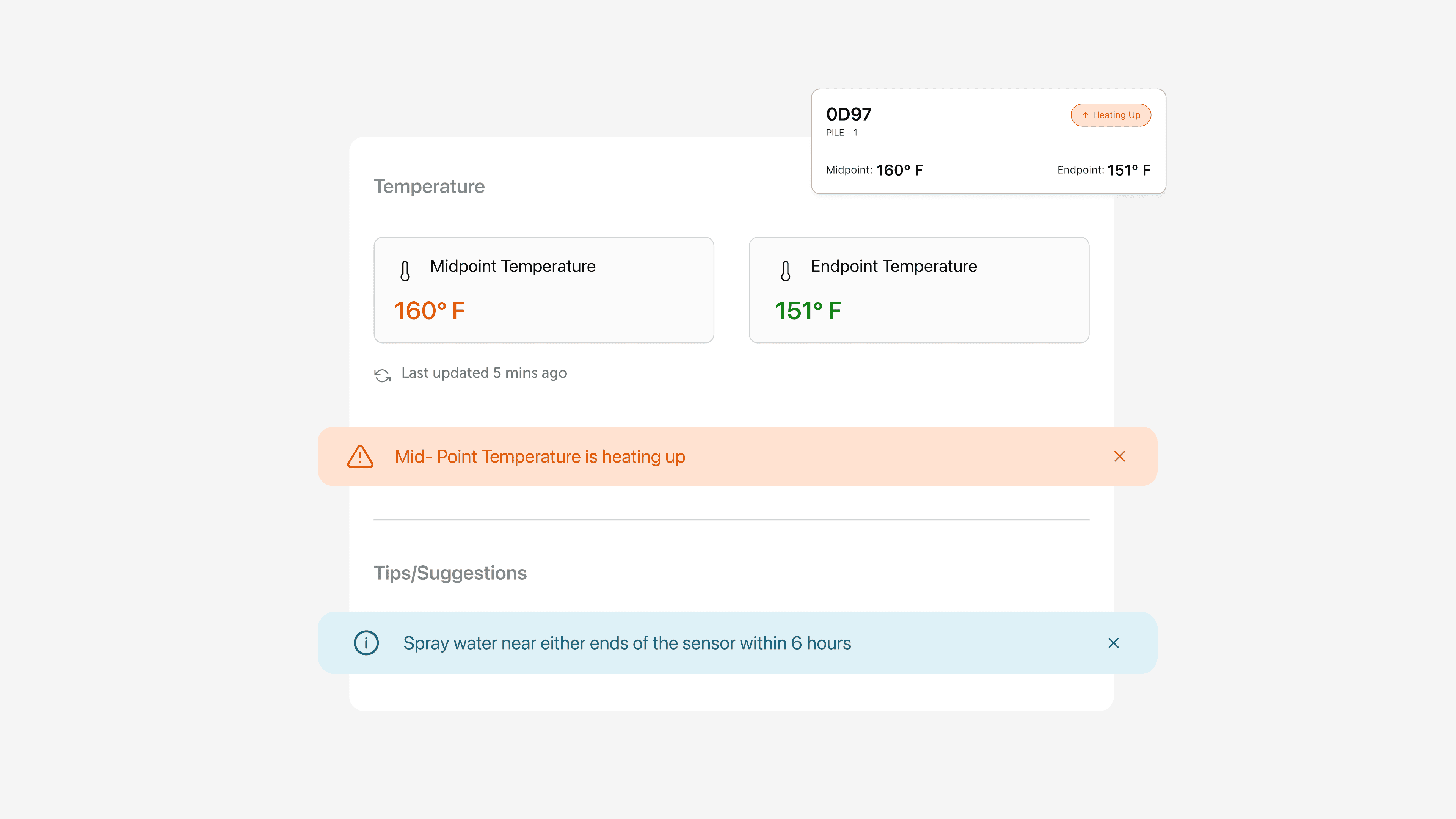This screenshot has width=1456, height=819.
Task: Click the Temperature section heading
Action: [429, 187]
